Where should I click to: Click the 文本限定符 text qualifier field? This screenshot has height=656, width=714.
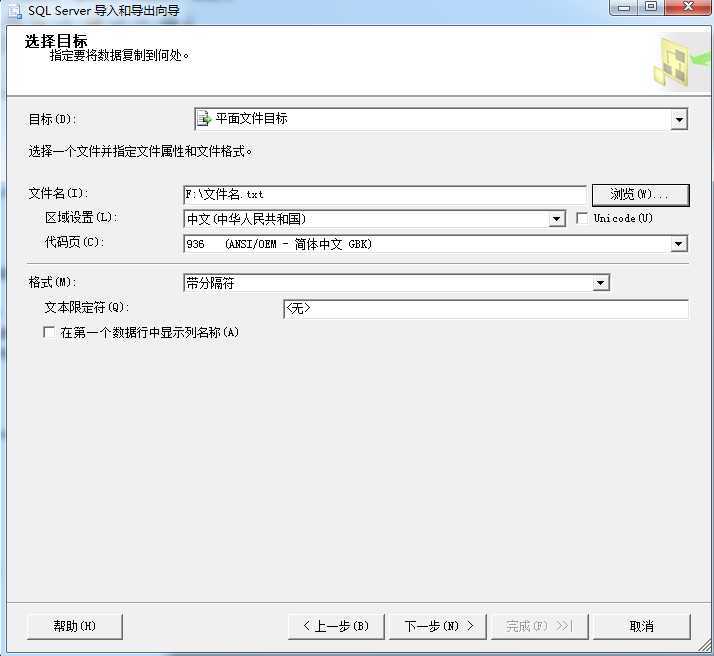pos(486,309)
